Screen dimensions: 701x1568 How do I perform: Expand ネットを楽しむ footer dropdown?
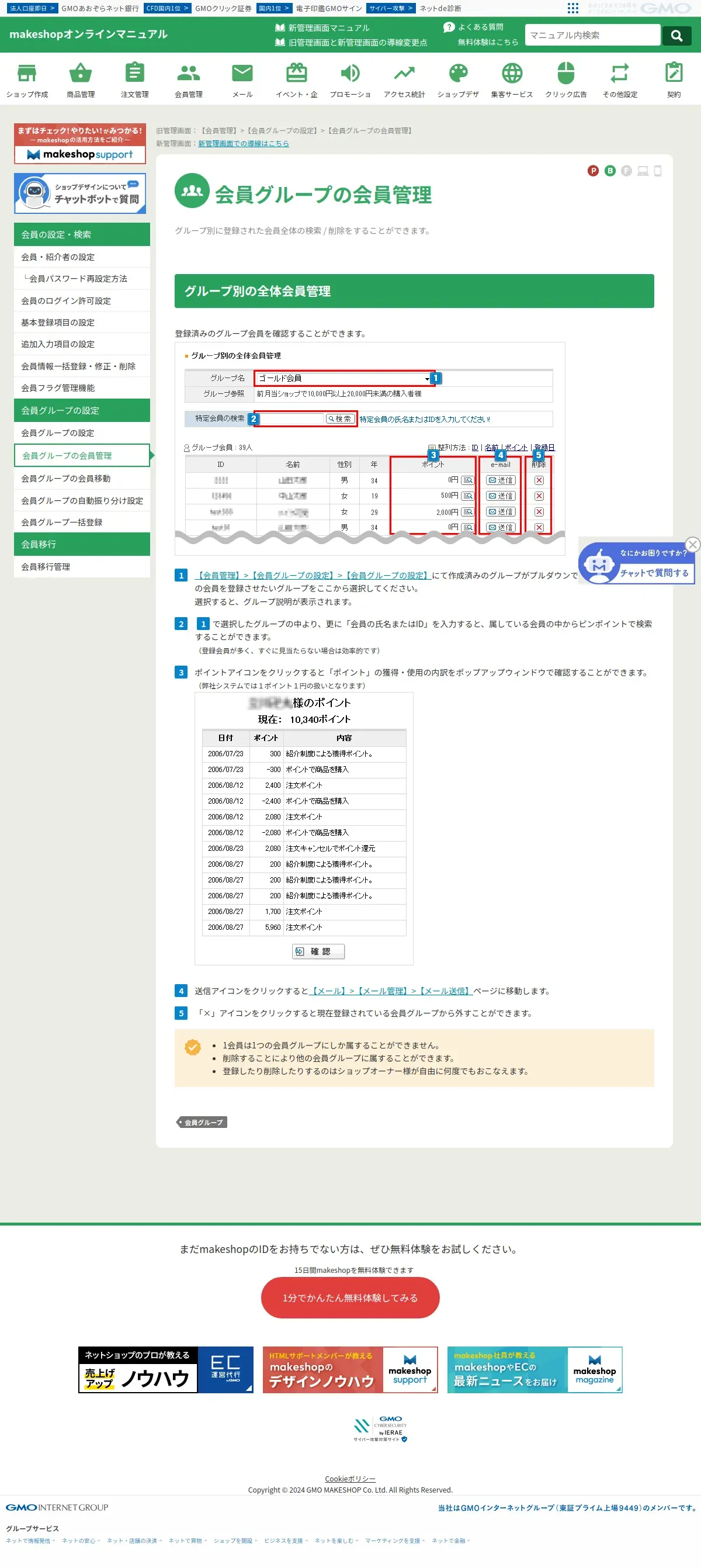(336, 1541)
